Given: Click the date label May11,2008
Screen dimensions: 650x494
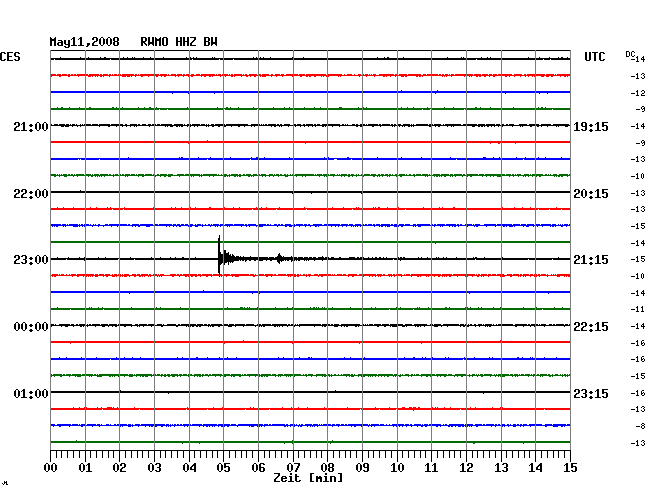Looking at the screenshot, I should (85, 42).
